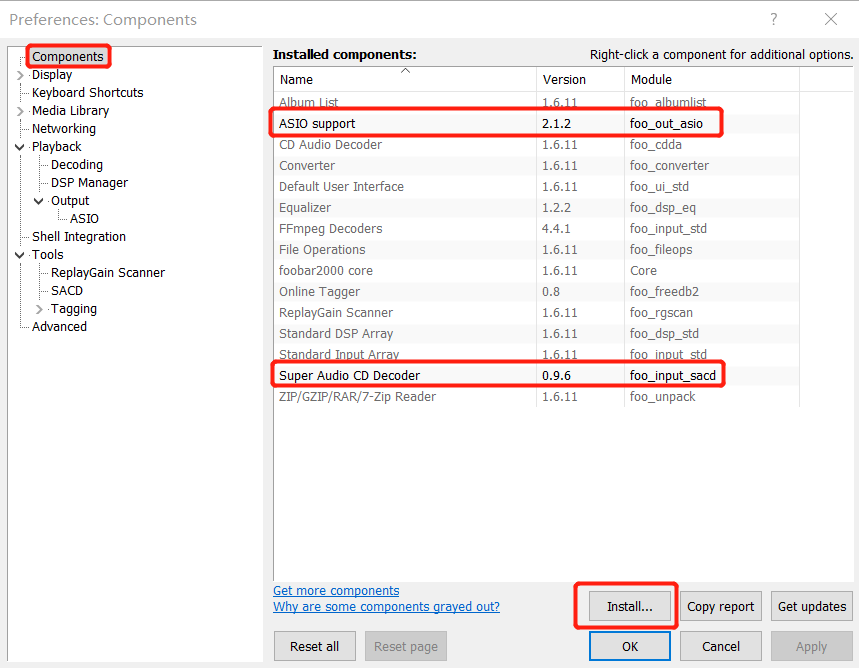Open the DSP Manager page

89,183
